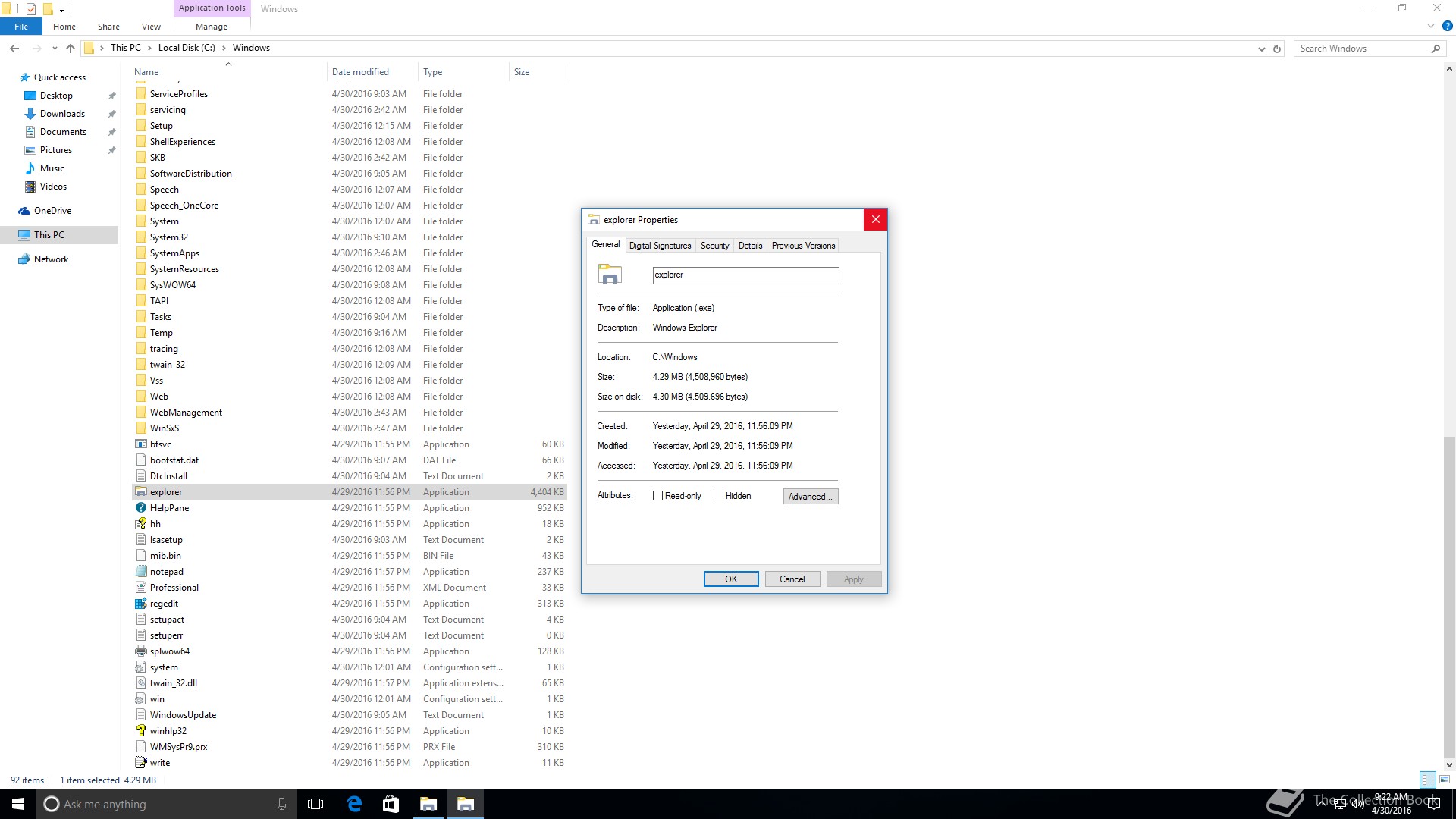Click the HelpPane file icon
The width and height of the screenshot is (1456, 819).
[140, 508]
